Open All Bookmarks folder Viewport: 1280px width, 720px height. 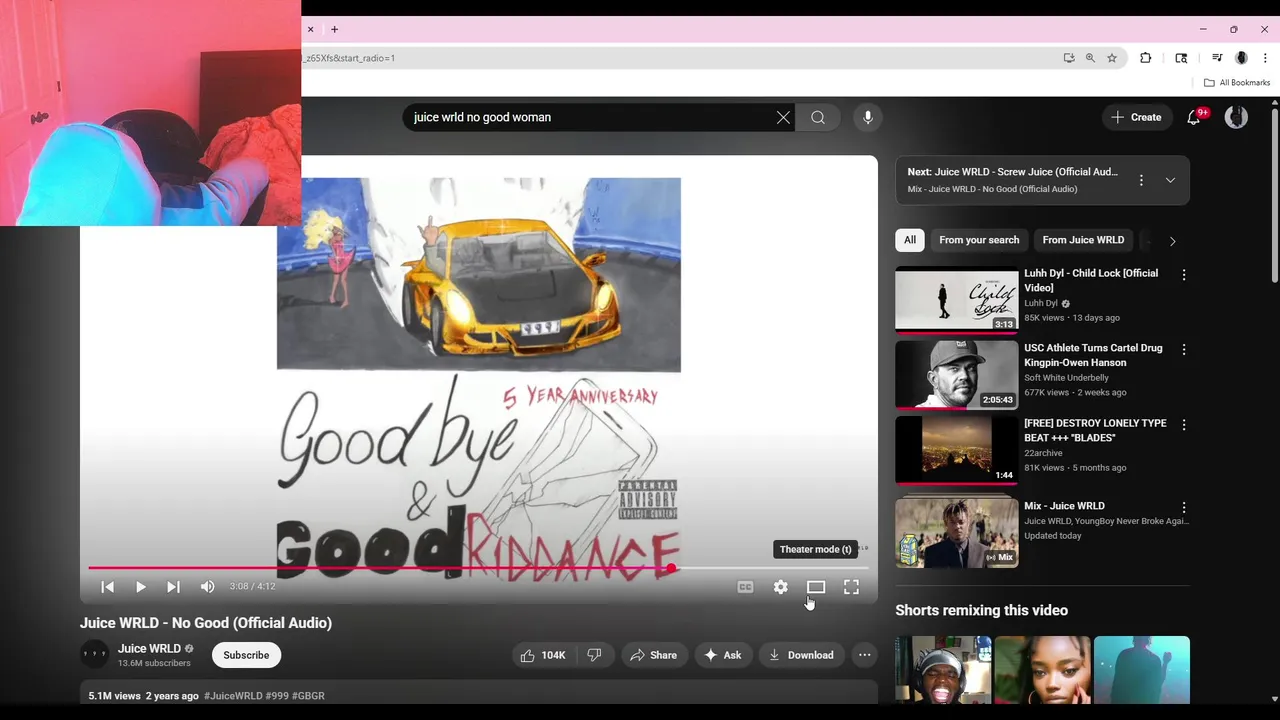coord(1237,83)
